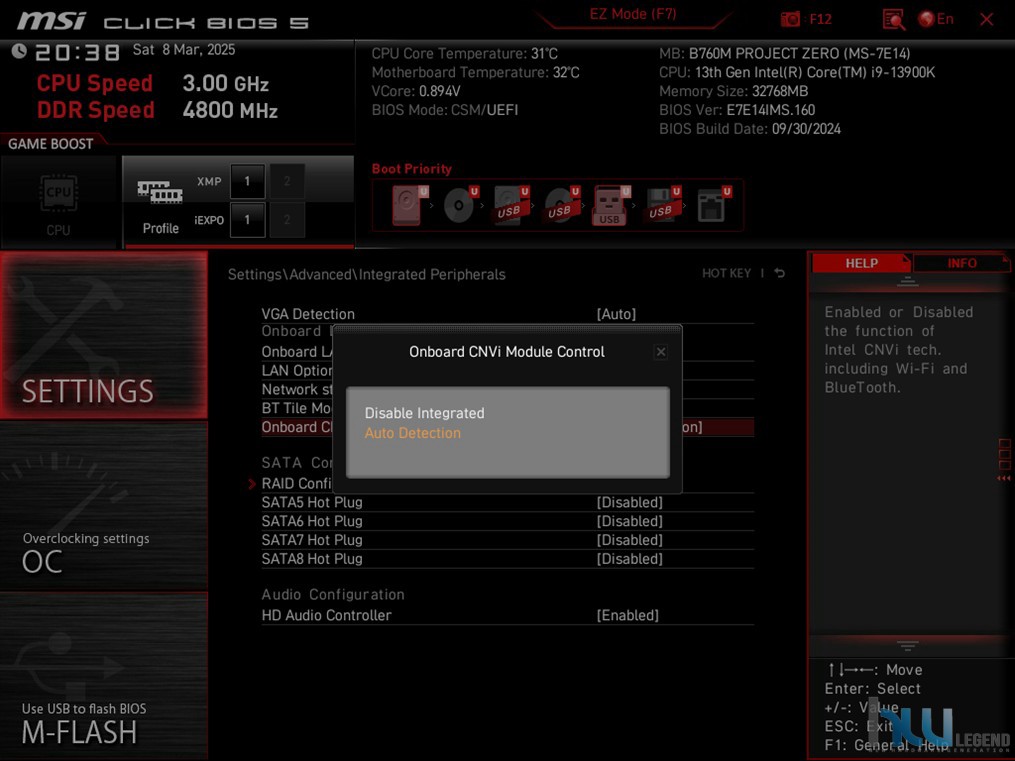Choose Disable Integrated in the popup

425,413
